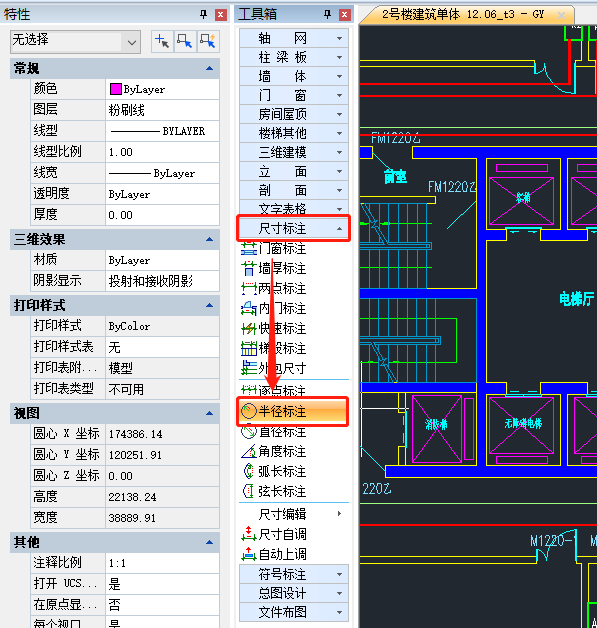This screenshot has height=628, width=597.
Task: Select the 弦长标注 tool
Action: pyautogui.click(x=274, y=491)
